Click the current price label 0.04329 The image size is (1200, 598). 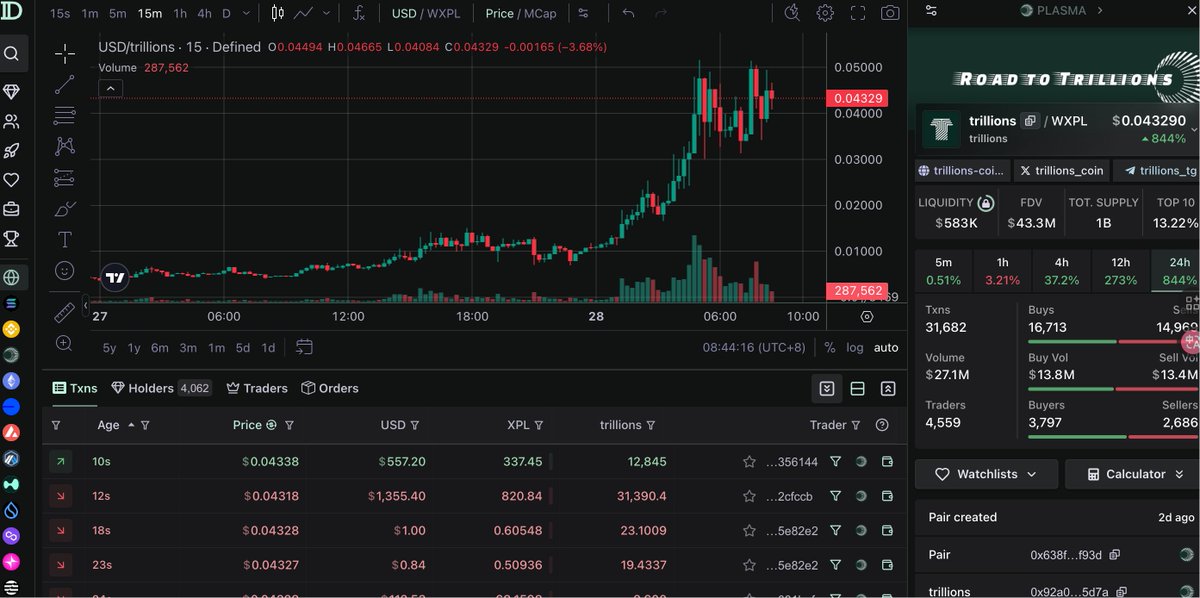pos(856,98)
